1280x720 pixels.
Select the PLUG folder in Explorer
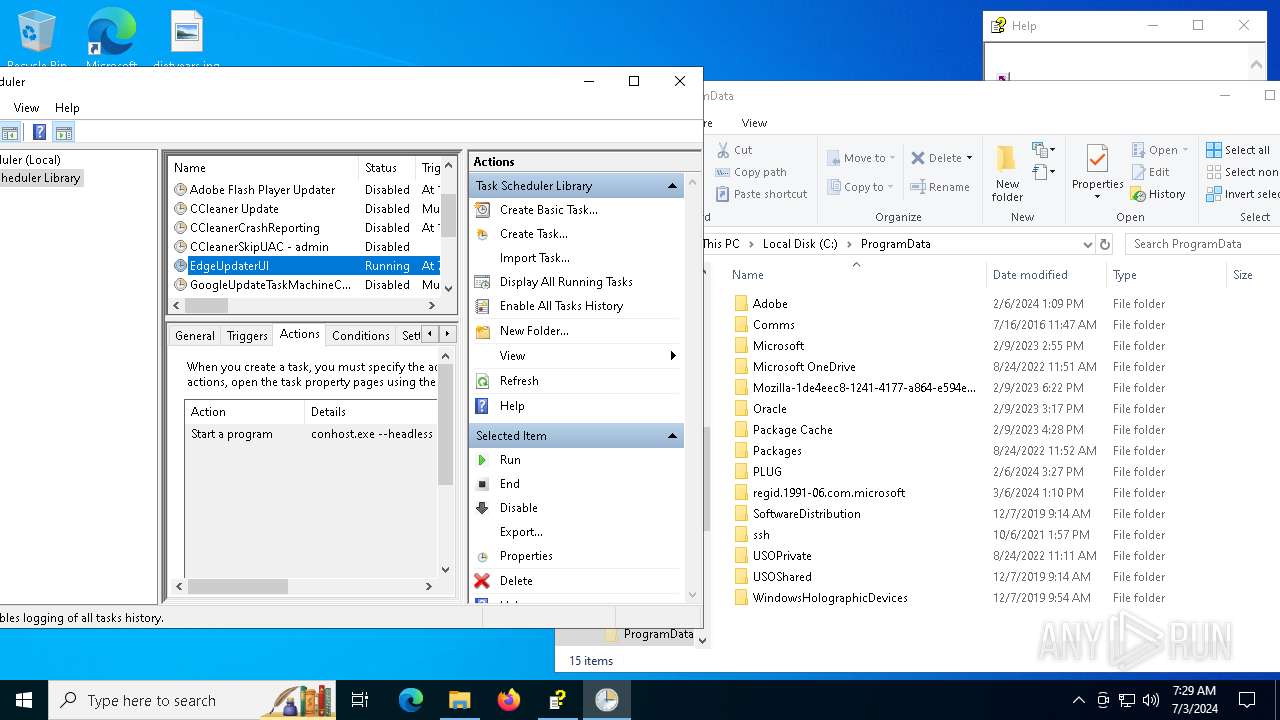(x=767, y=472)
